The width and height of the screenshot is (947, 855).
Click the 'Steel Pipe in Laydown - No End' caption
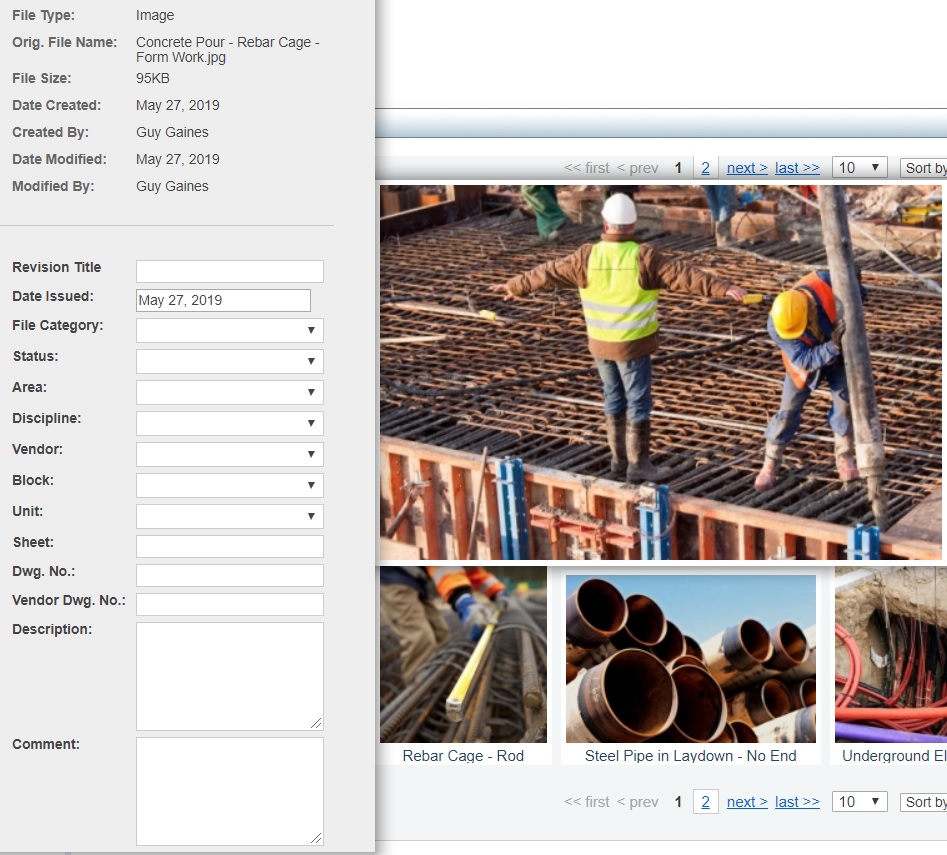[x=691, y=756]
